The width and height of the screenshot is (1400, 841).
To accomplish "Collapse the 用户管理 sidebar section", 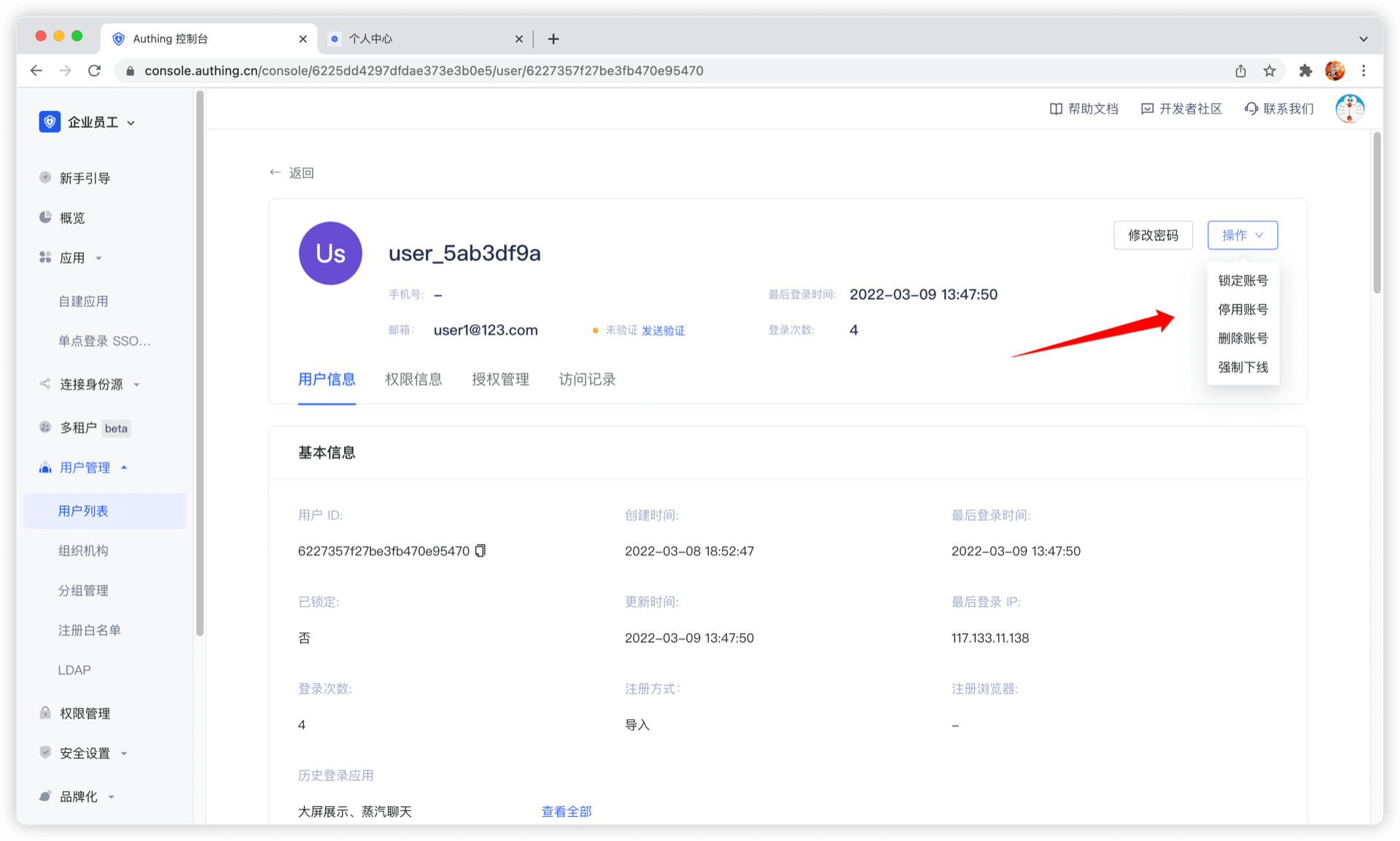I will point(85,468).
